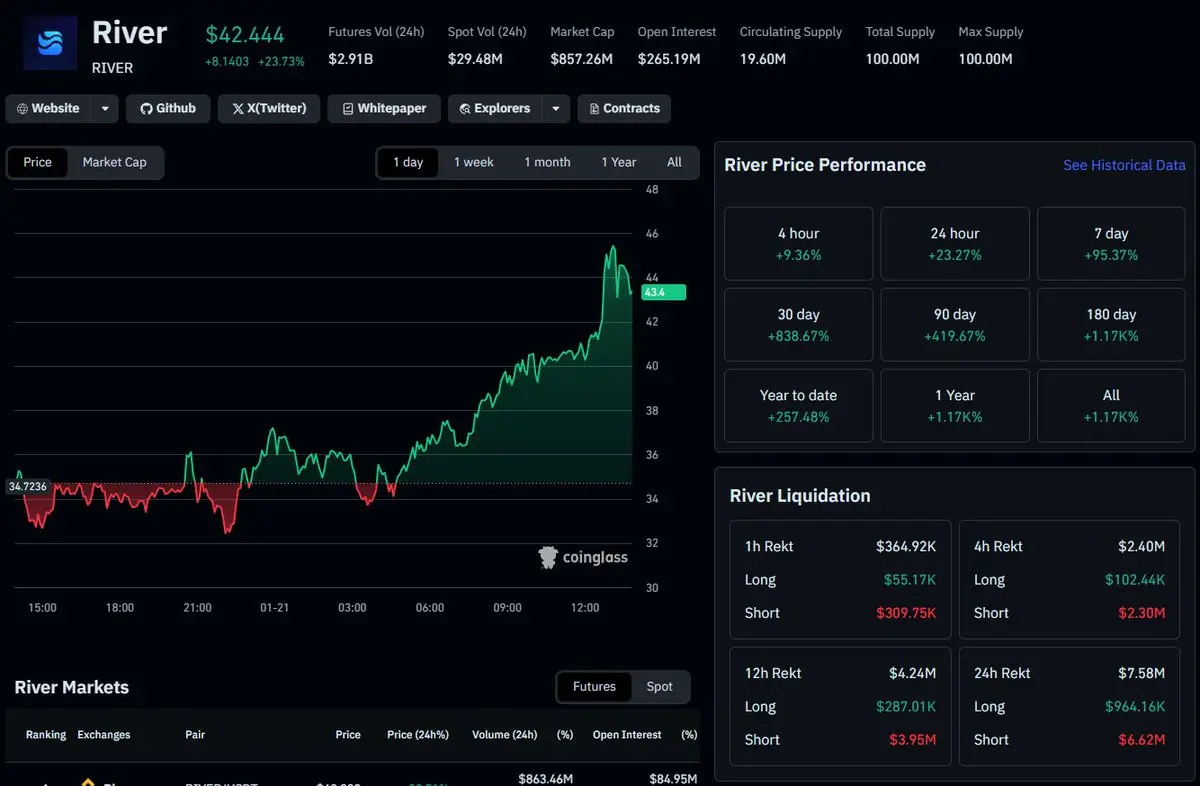Expand the Website dropdown arrow
This screenshot has height=786, width=1200.
(105, 108)
